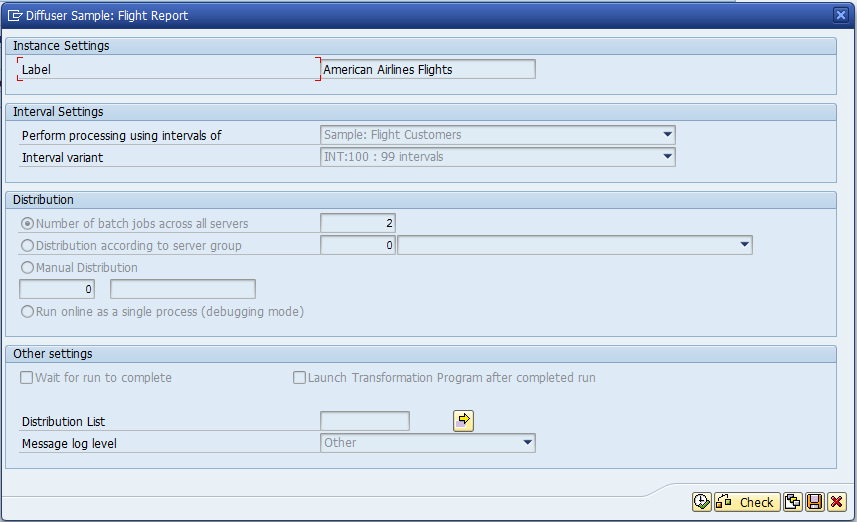Click the Distribution List yellow arrow icon
The image size is (857, 522).
coord(463,421)
